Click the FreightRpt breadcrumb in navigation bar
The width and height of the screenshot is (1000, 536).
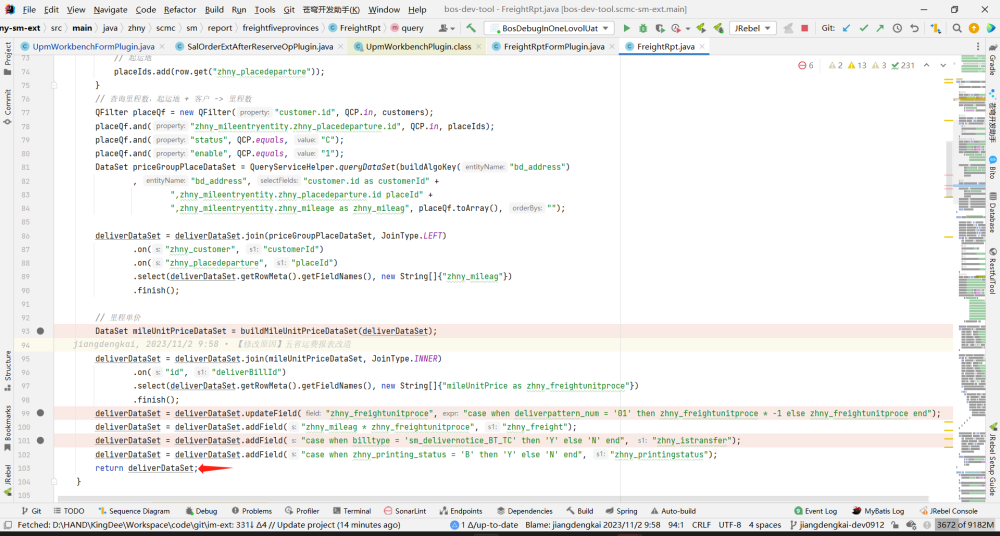coord(355,28)
